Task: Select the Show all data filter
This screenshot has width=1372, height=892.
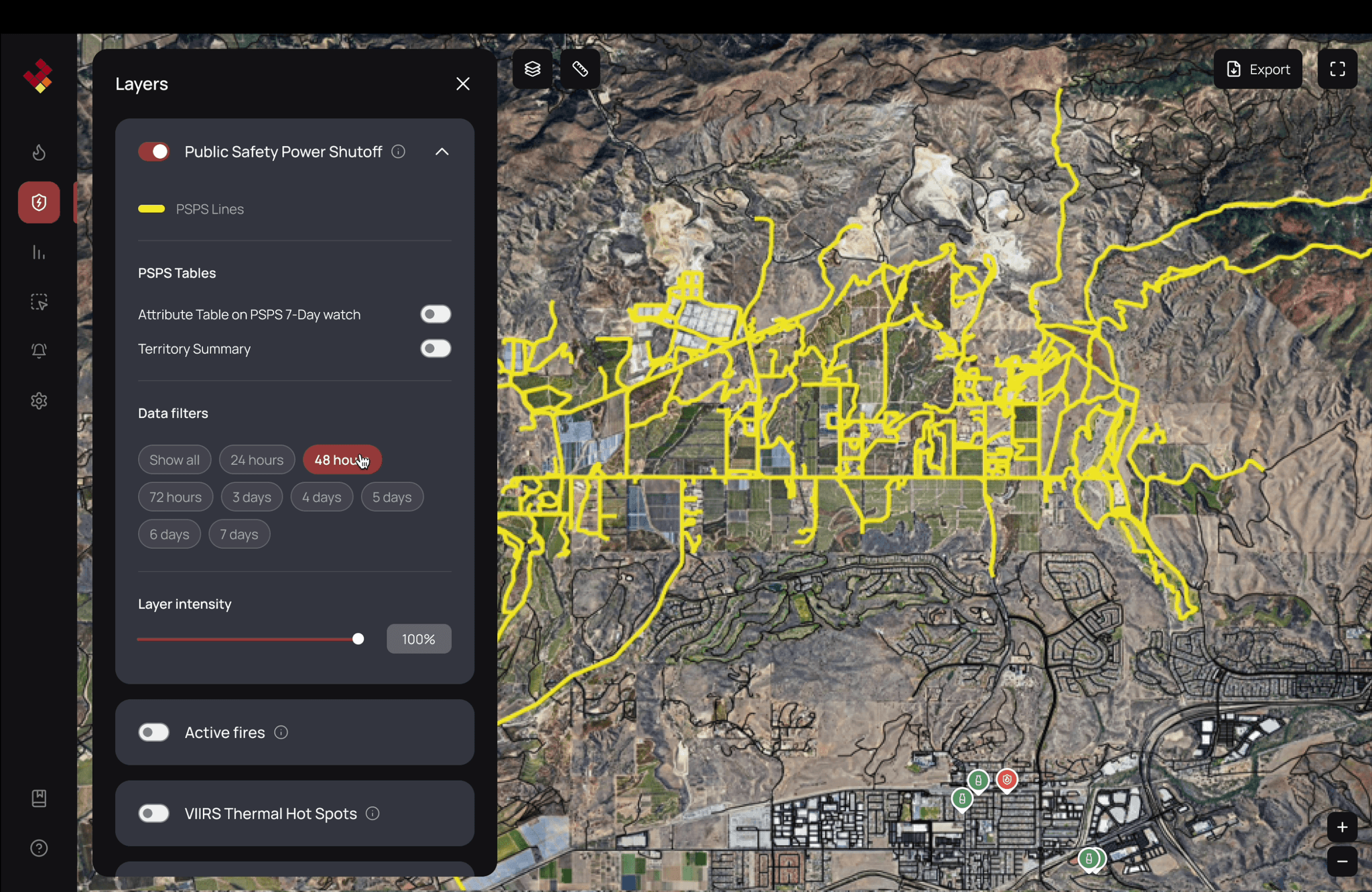Action: 174,460
